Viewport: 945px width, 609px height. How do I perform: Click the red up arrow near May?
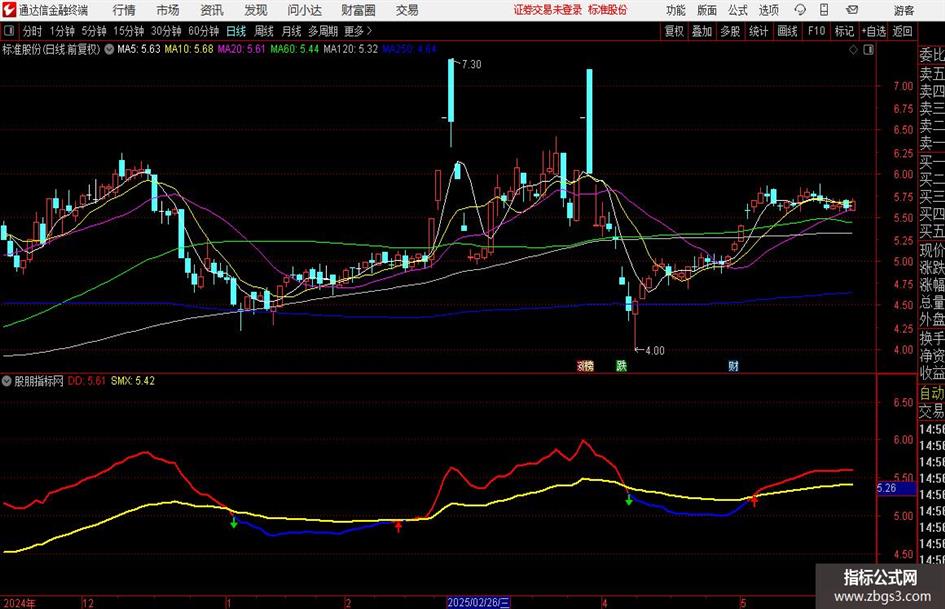(753, 501)
